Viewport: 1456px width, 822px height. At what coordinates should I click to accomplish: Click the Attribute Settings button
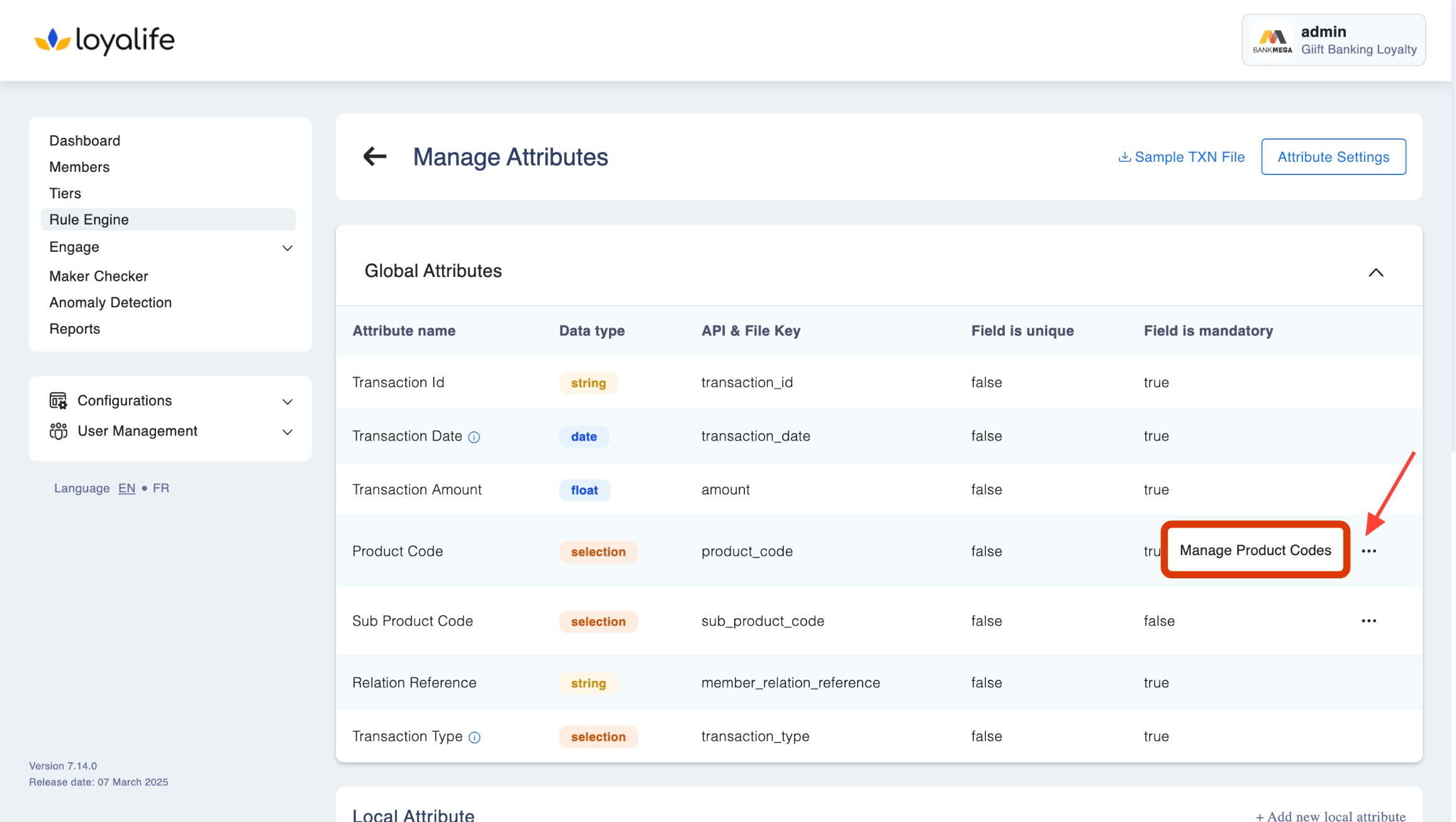1333,157
